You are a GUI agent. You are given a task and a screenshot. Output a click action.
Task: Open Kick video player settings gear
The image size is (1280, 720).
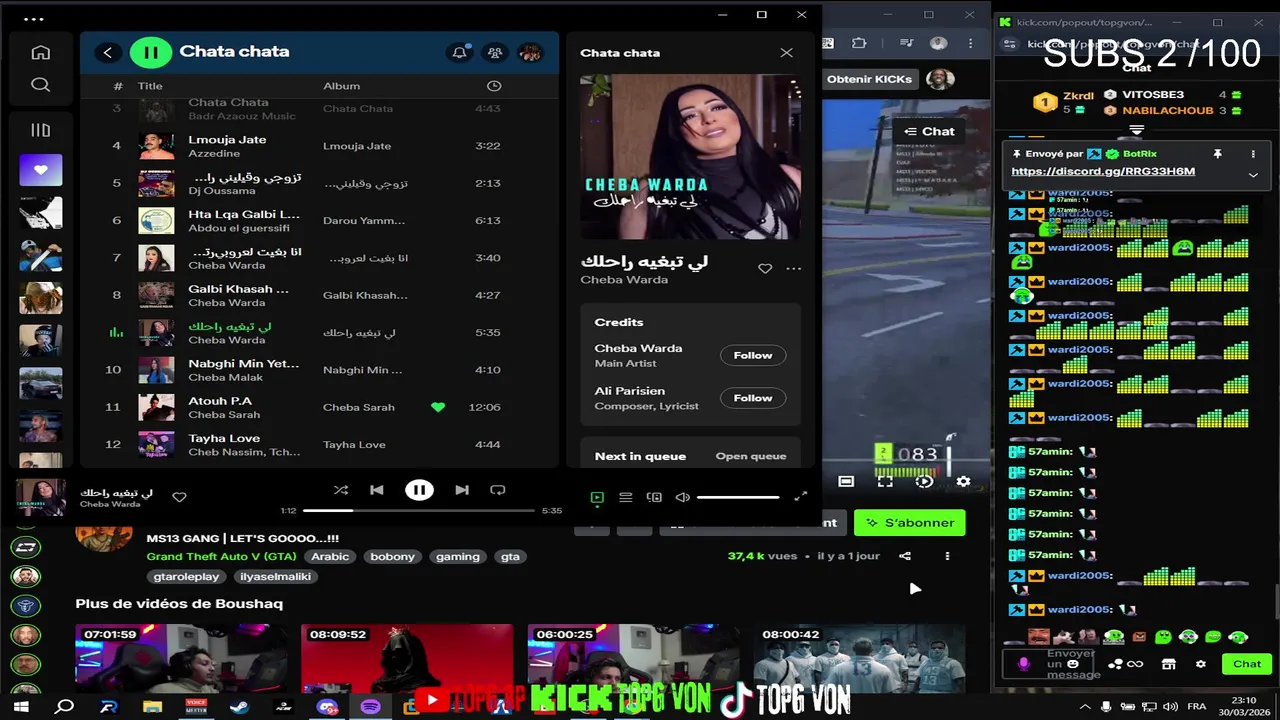coord(963,481)
